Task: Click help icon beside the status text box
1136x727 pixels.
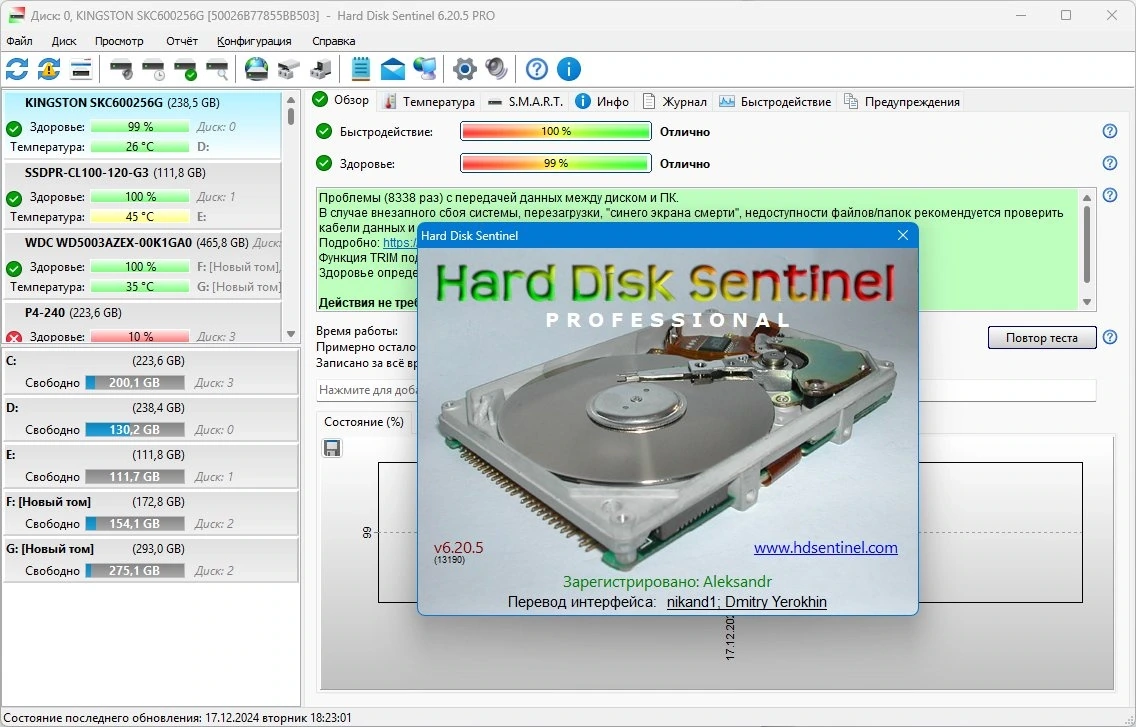Action: [x=1110, y=195]
